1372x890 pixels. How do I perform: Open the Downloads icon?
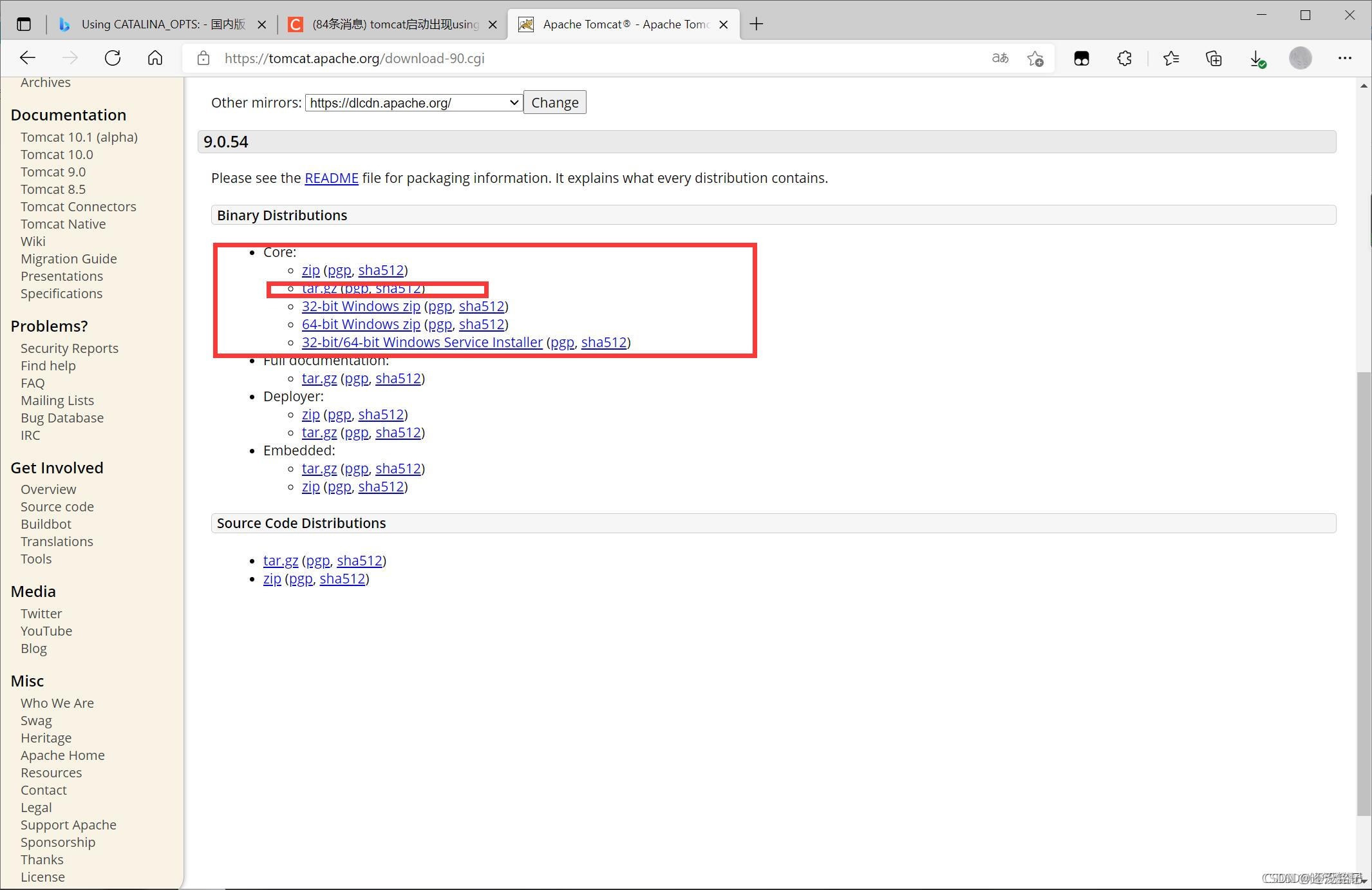[x=1257, y=59]
